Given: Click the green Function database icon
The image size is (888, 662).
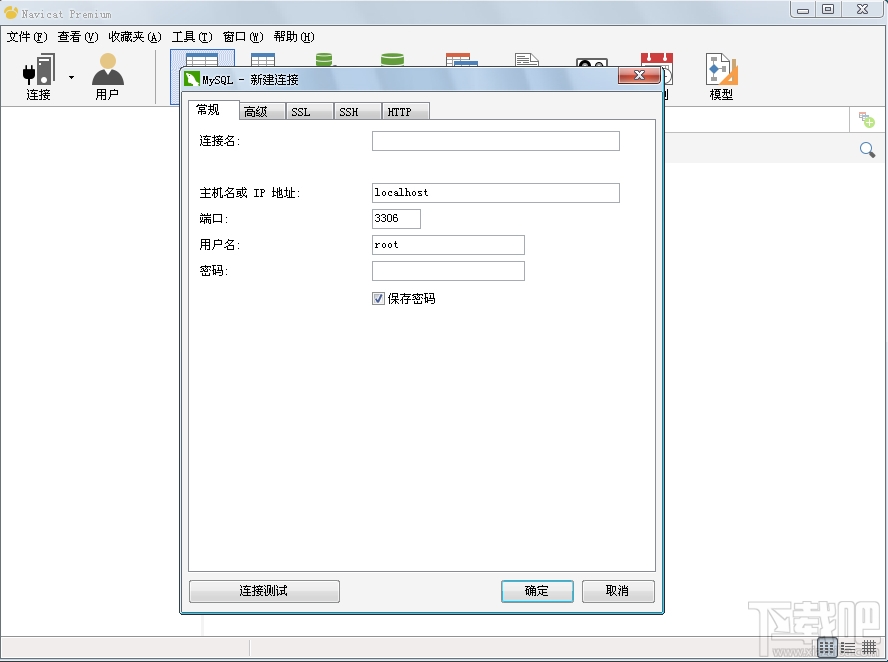Looking at the screenshot, I should pyautogui.click(x=324, y=59).
